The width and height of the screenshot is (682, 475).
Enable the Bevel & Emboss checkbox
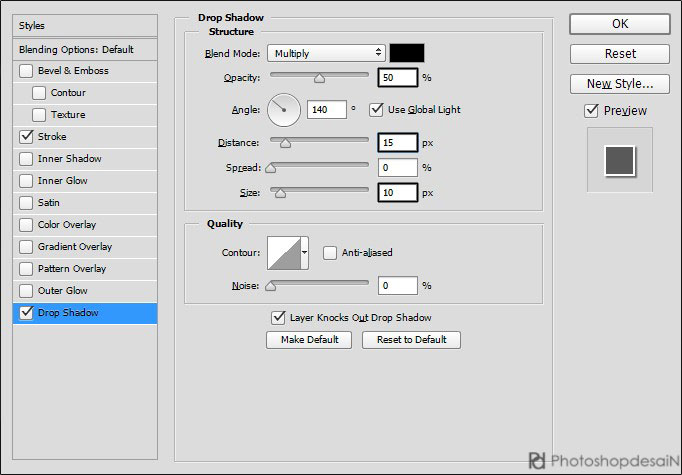click(26, 71)
